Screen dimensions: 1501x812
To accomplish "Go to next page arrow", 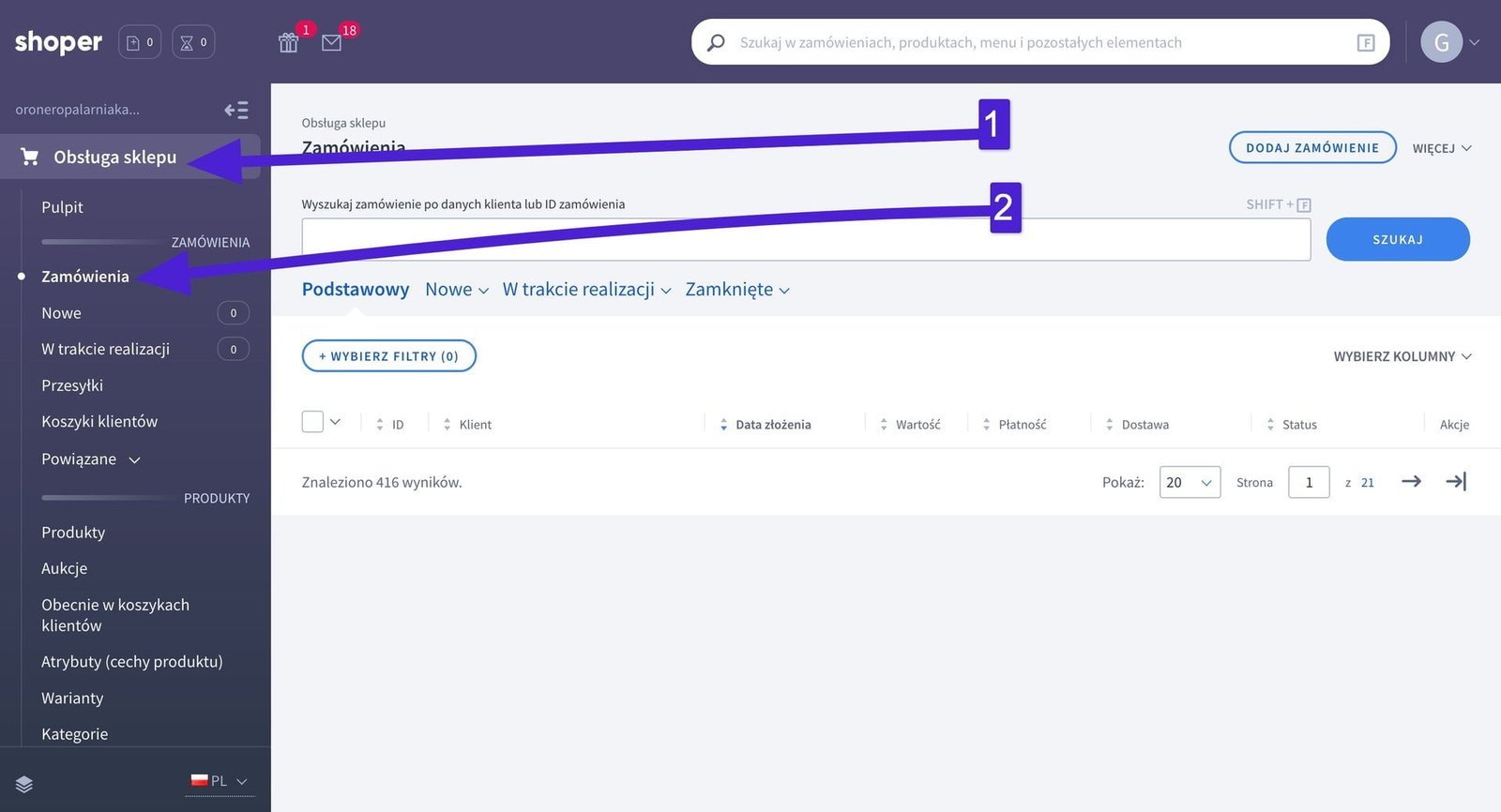I will coord(1411,482).
